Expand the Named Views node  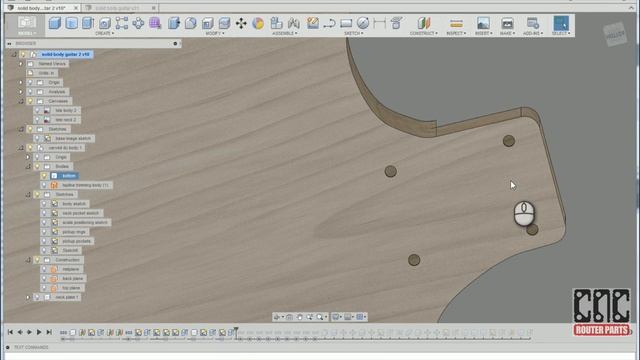tap(21, 64)
